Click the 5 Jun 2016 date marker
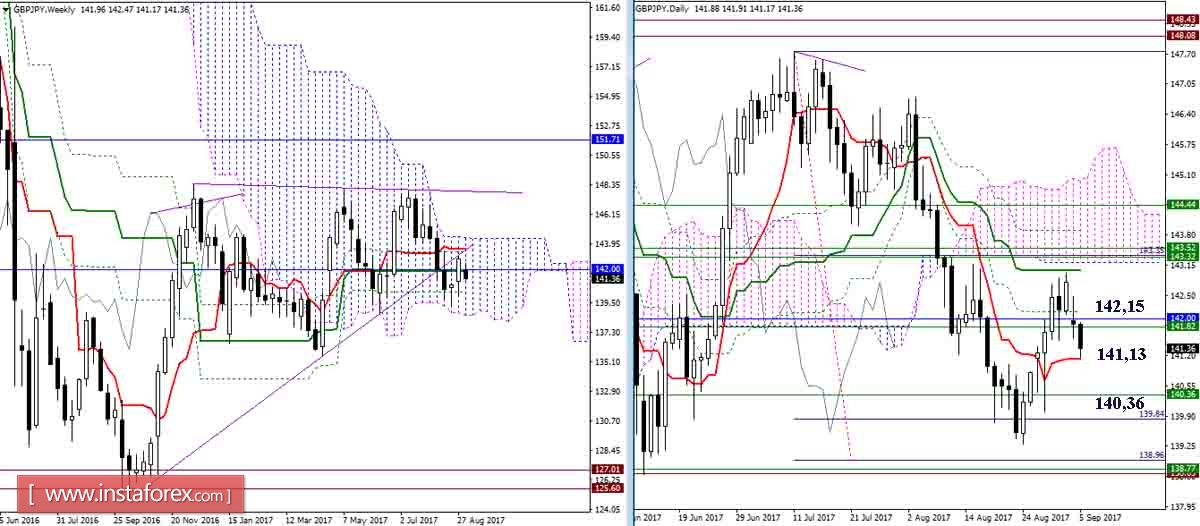 (x=20, y=521)
